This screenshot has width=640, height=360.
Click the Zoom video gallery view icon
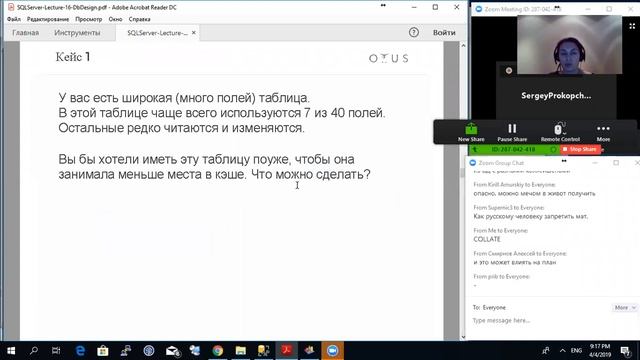point(632,26)
